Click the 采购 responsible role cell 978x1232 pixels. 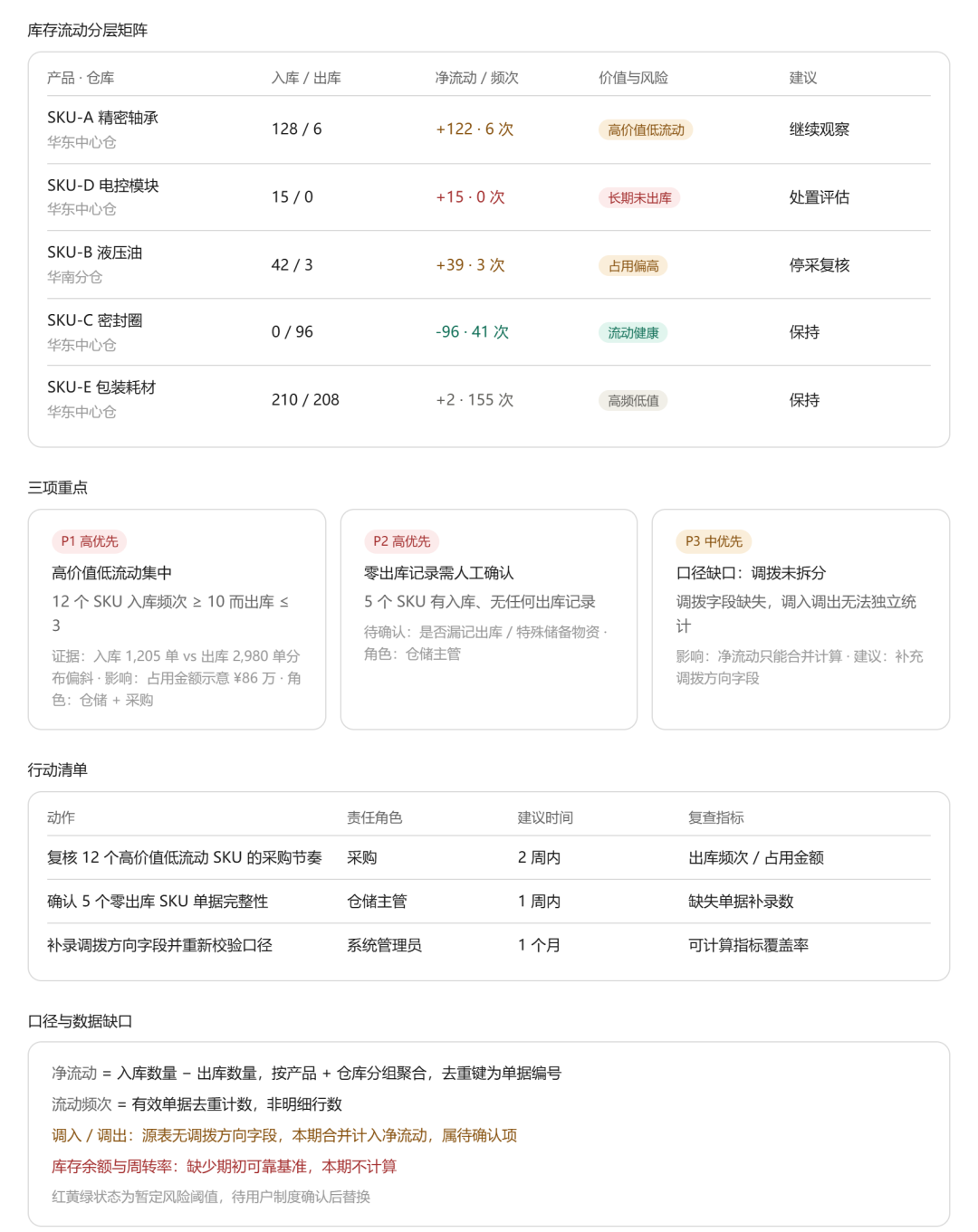(x=362, y=857)
